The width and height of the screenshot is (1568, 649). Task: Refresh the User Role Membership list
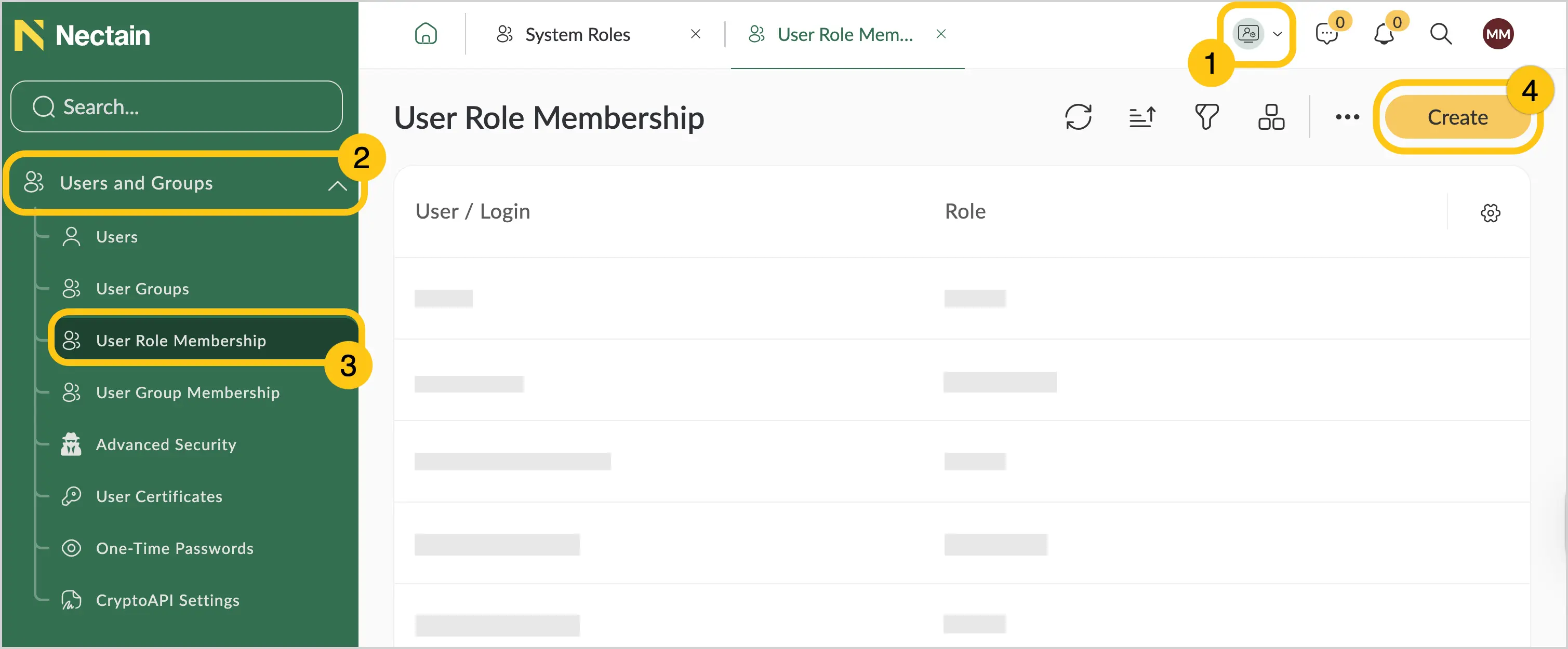tap(1078, 117)
